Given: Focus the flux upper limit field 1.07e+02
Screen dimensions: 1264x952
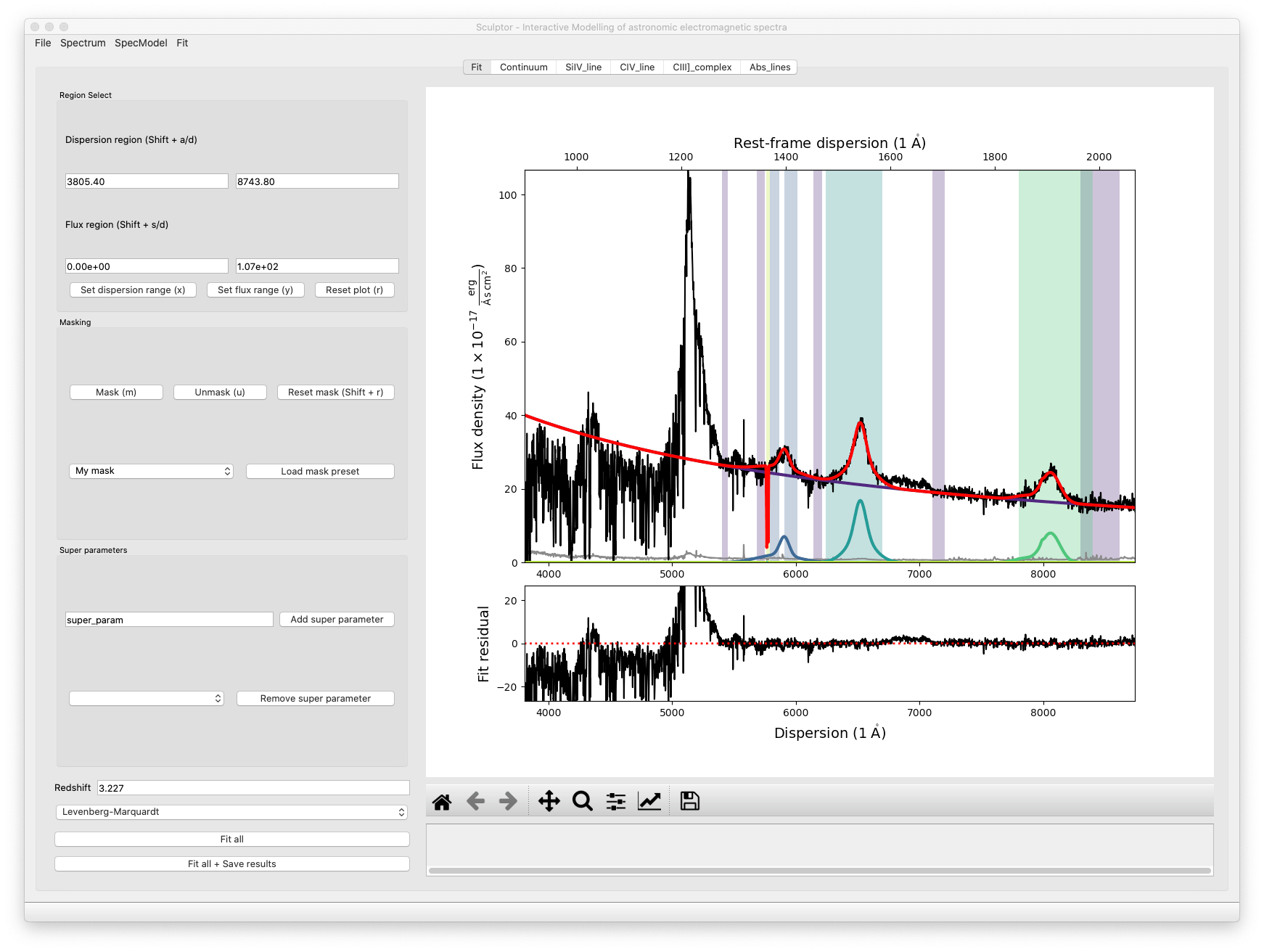Looking at the screenshot, I should [x=317, y=266].
